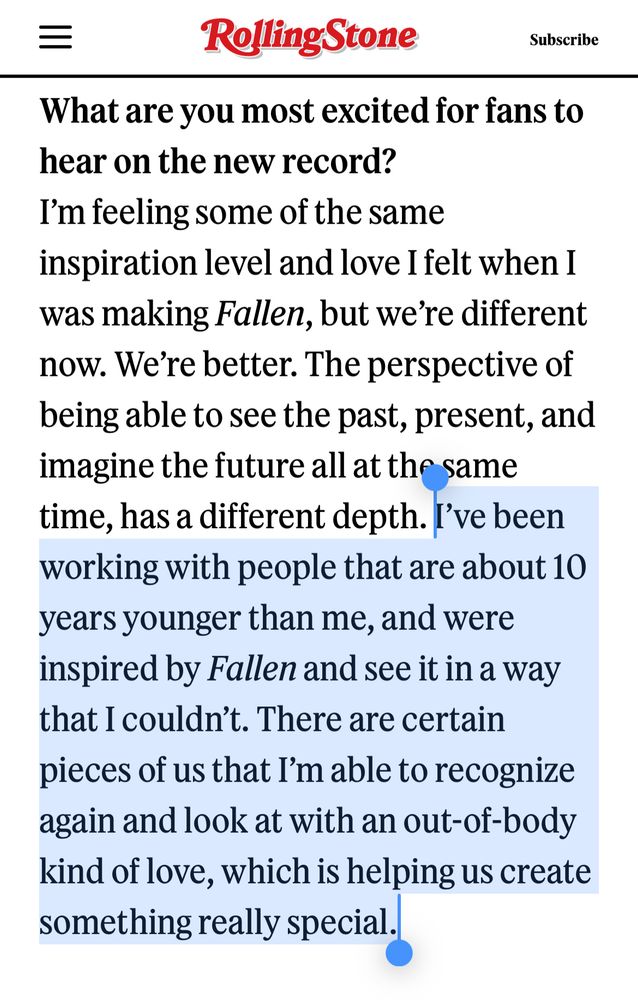Click the highlighted italic word Fallen
The height and width of the screenshot is (1000, 638).
click(x=252, y=668)
